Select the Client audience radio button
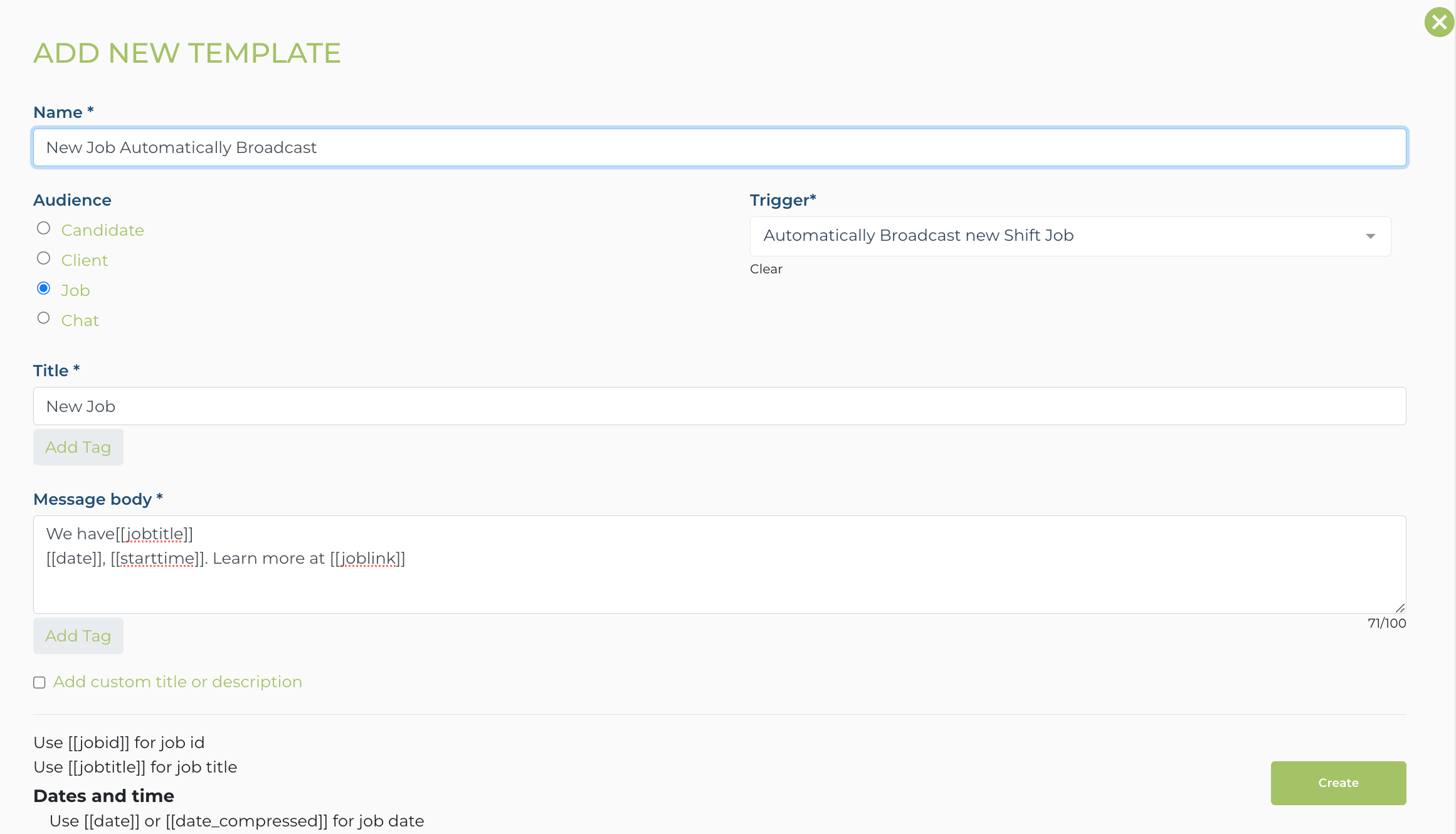The width and height of the screenshot is (1456, 834). (x=43, y=258)
